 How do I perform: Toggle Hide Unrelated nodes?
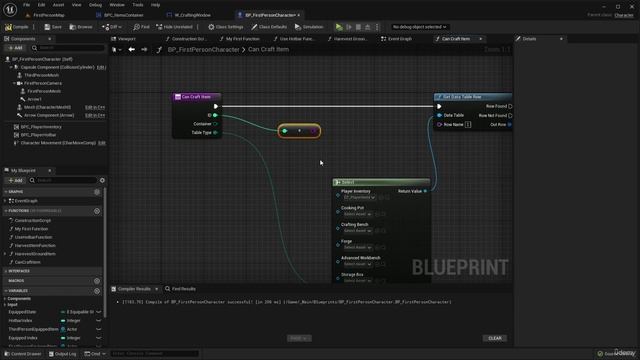pyautogui.click(x=174, y=27)
